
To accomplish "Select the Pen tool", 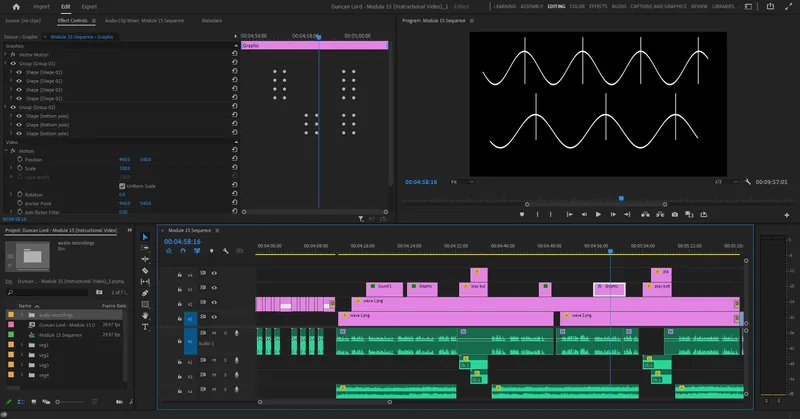I will coord(145,293).
